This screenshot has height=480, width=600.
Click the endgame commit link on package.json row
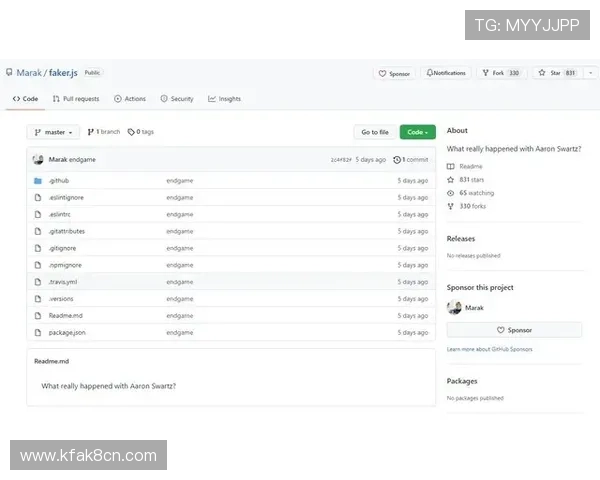pos(179,332)
